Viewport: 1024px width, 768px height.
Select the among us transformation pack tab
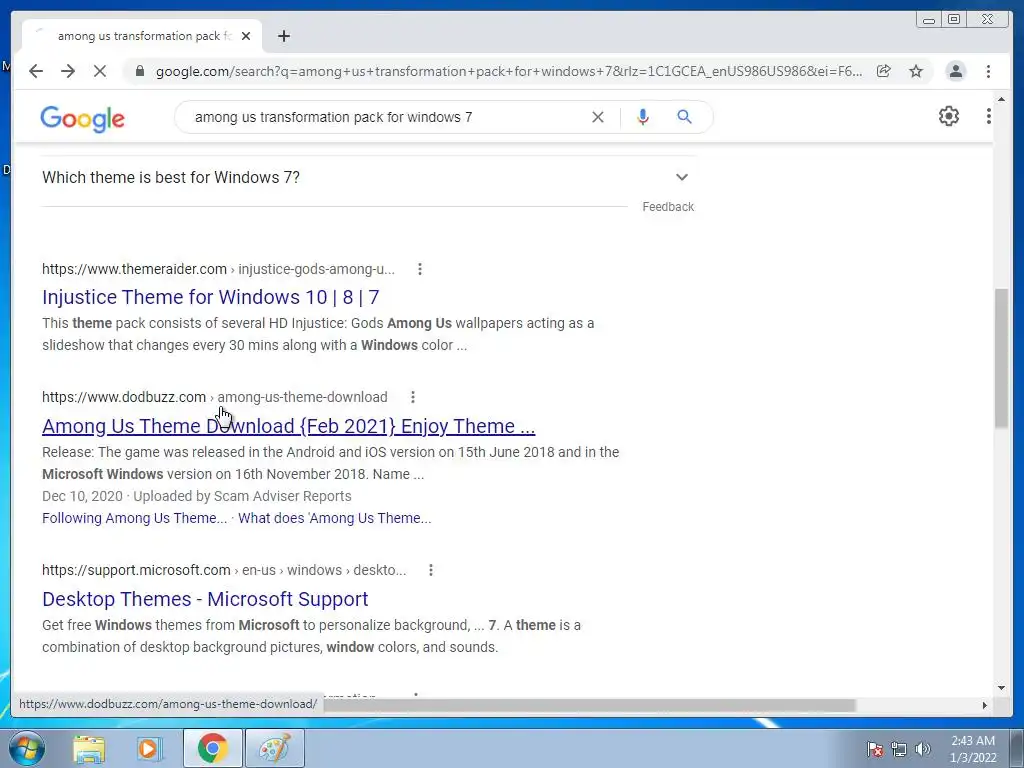tap(140, 36)
